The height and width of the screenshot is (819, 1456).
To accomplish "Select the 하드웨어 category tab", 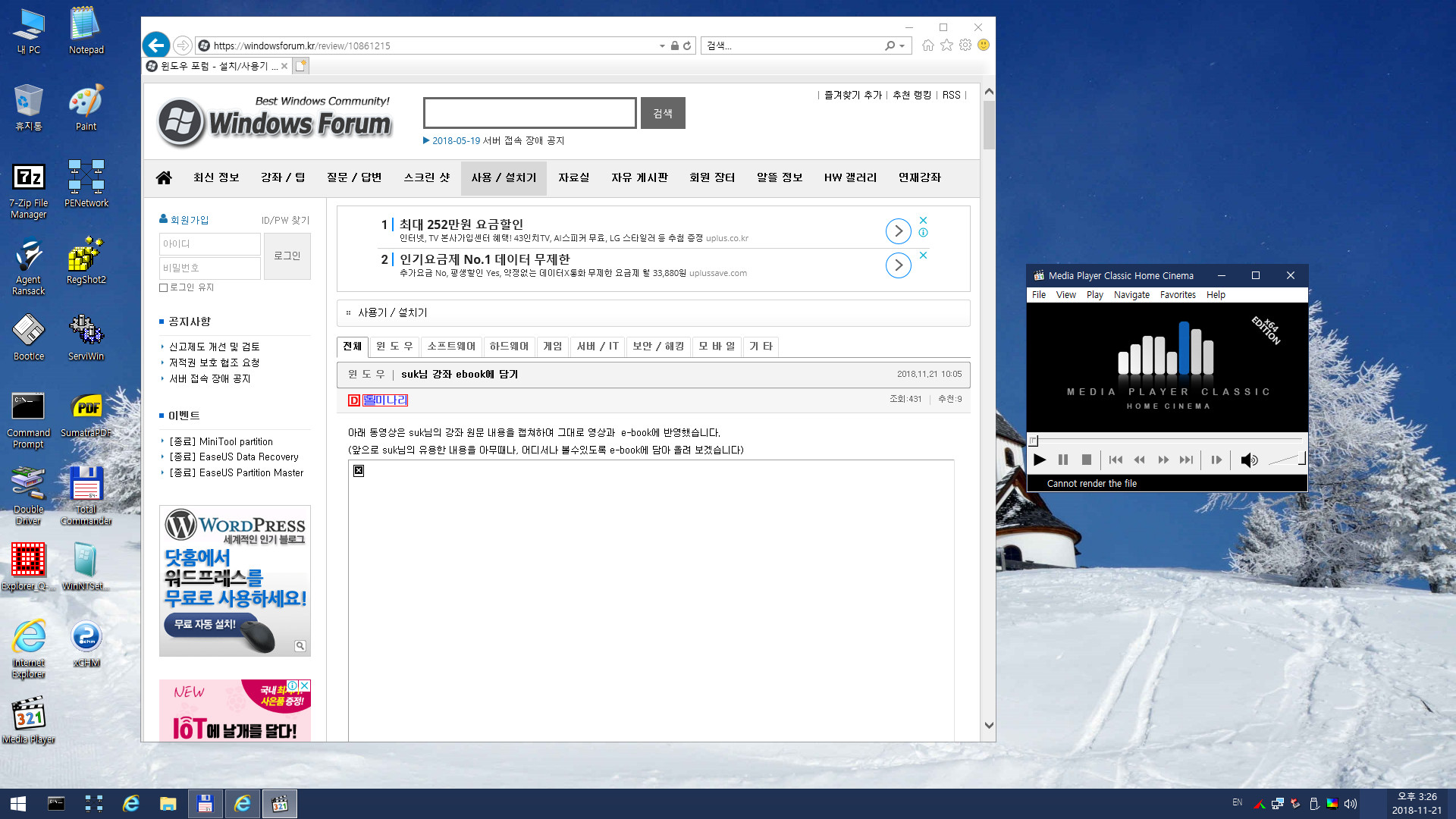I will pos(509,347).
